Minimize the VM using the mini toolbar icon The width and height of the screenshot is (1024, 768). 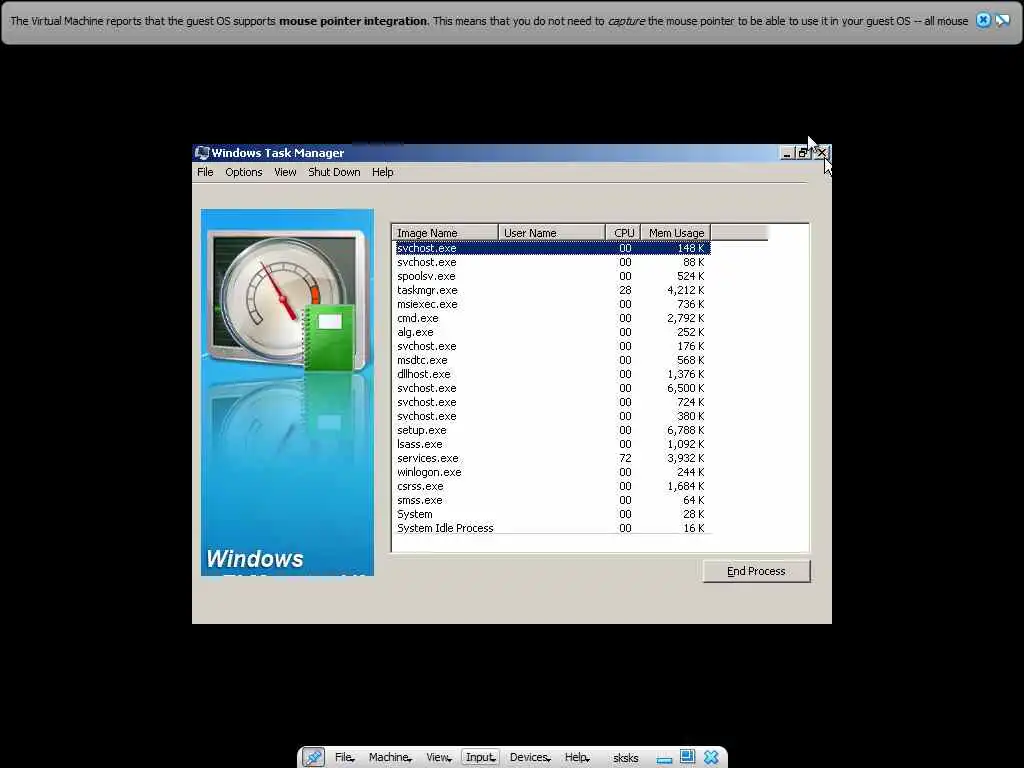(x=664, y=758)
